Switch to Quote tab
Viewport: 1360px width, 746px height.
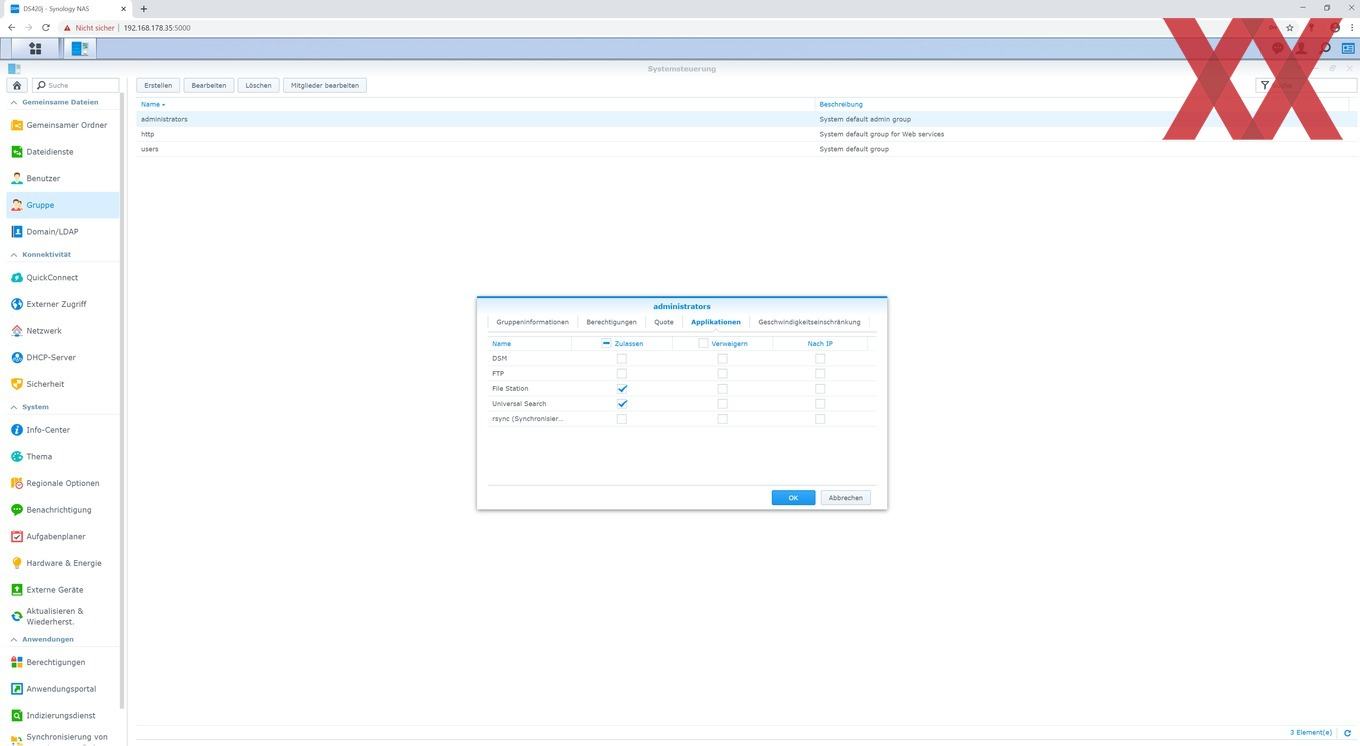pos(664,322)
